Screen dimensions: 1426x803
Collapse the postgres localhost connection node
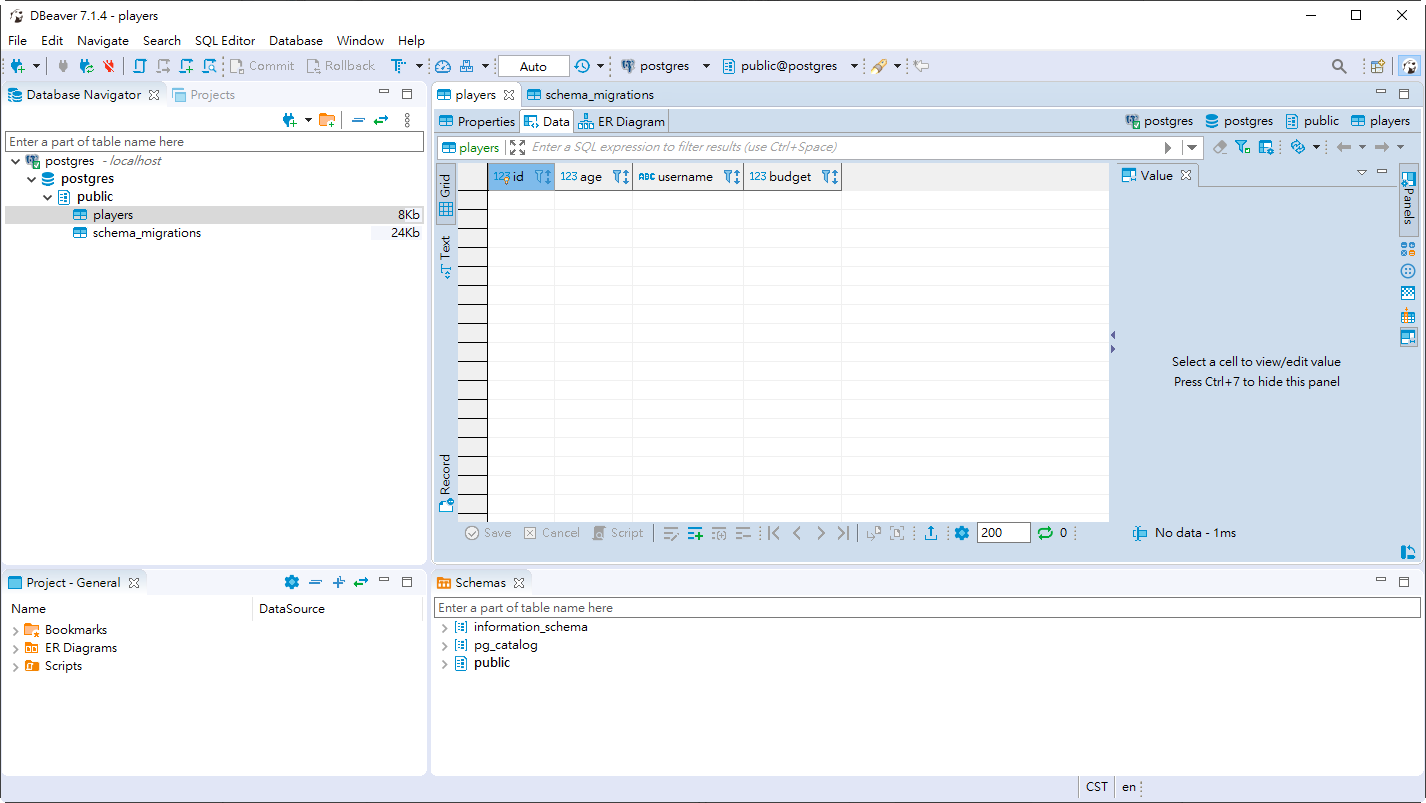click(16, 161)
